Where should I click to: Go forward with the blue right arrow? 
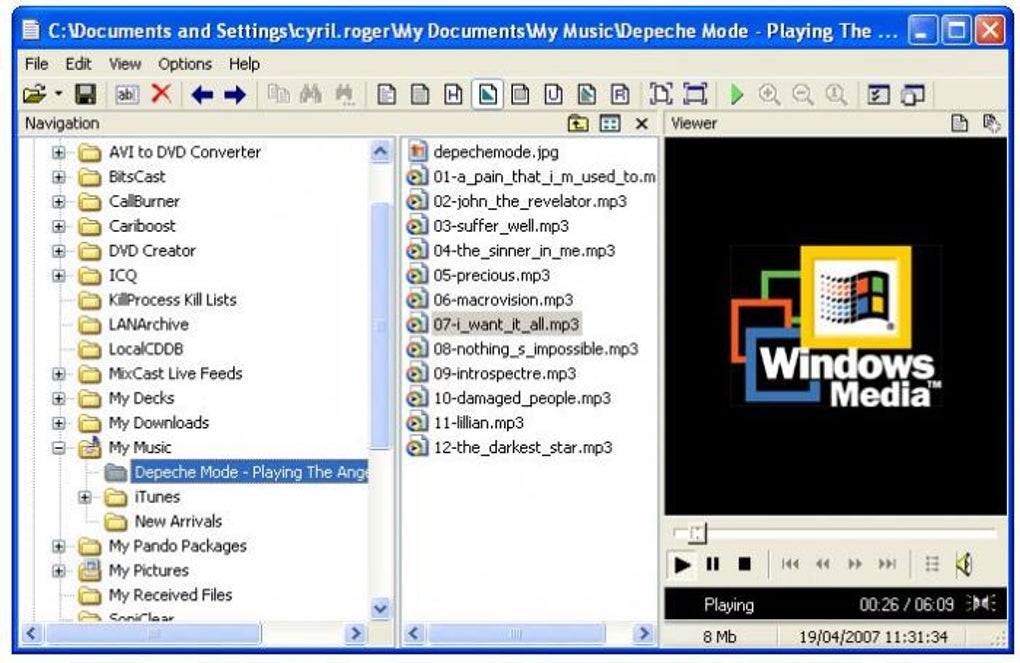(235, 95)
